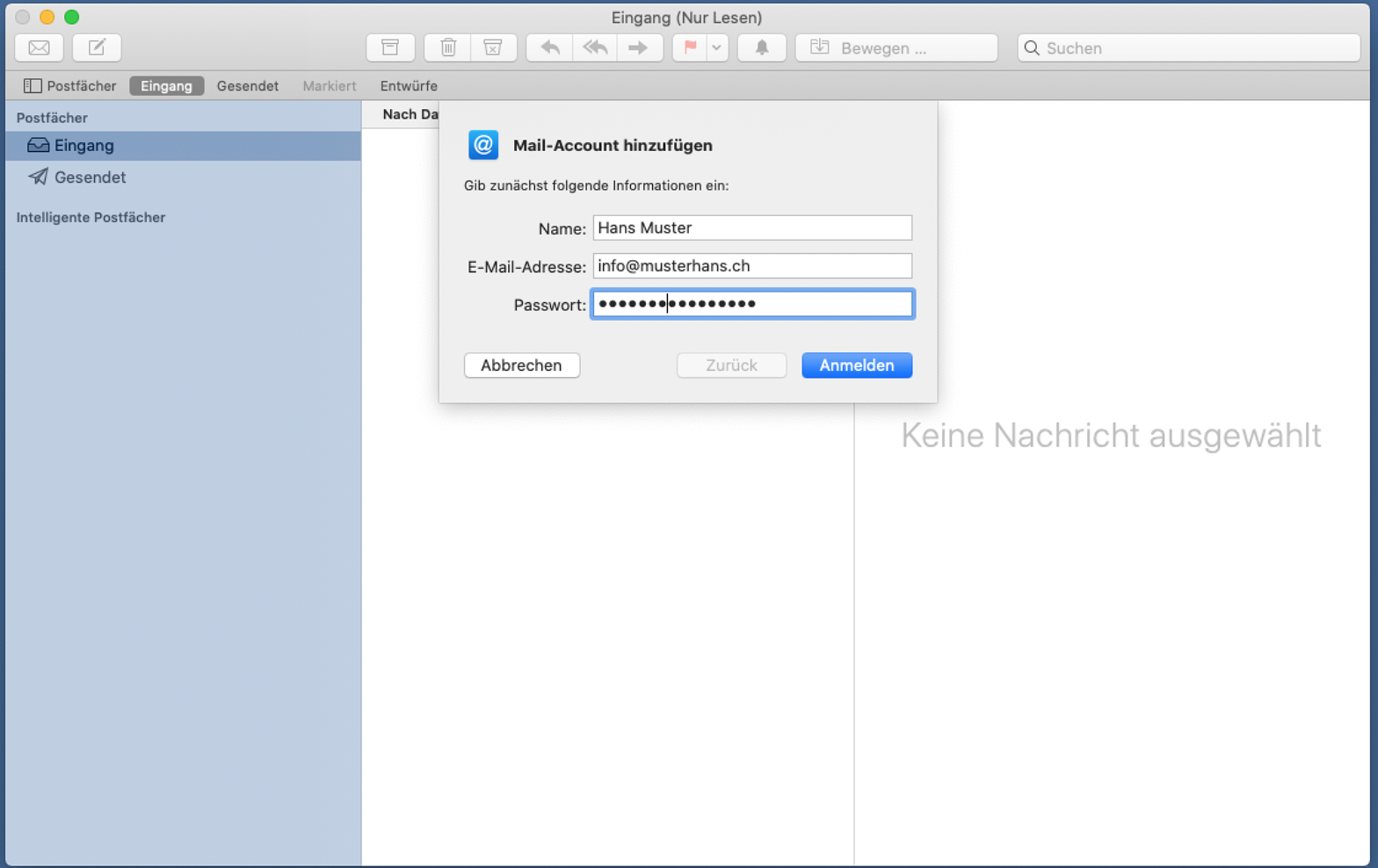This screenshot has width=1378, height=868.
Task: Open the Entwürfe favorites tab
Action: (x=409, y=86)
